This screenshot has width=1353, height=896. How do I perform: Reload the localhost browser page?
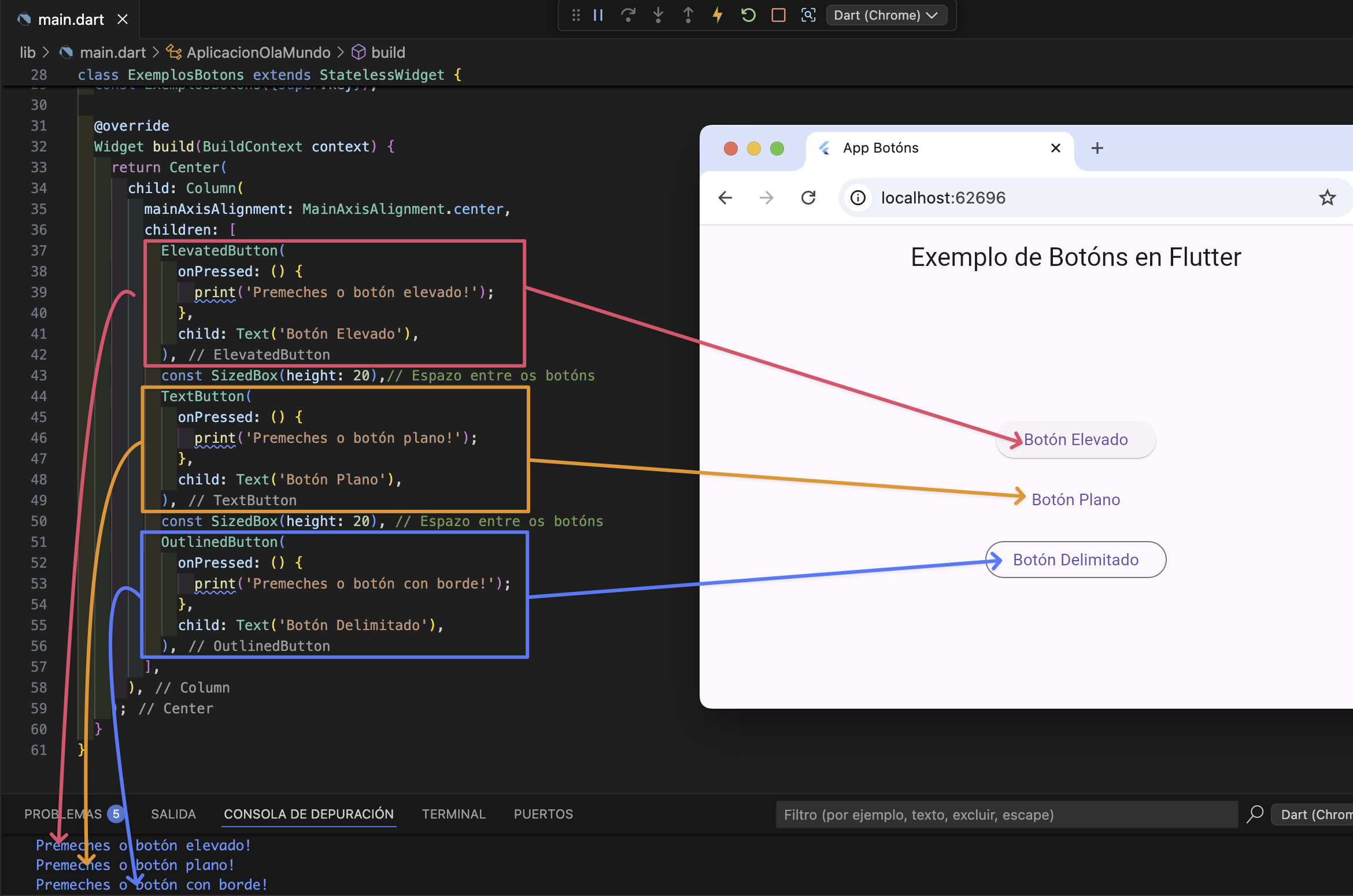(x=808, y=198)
